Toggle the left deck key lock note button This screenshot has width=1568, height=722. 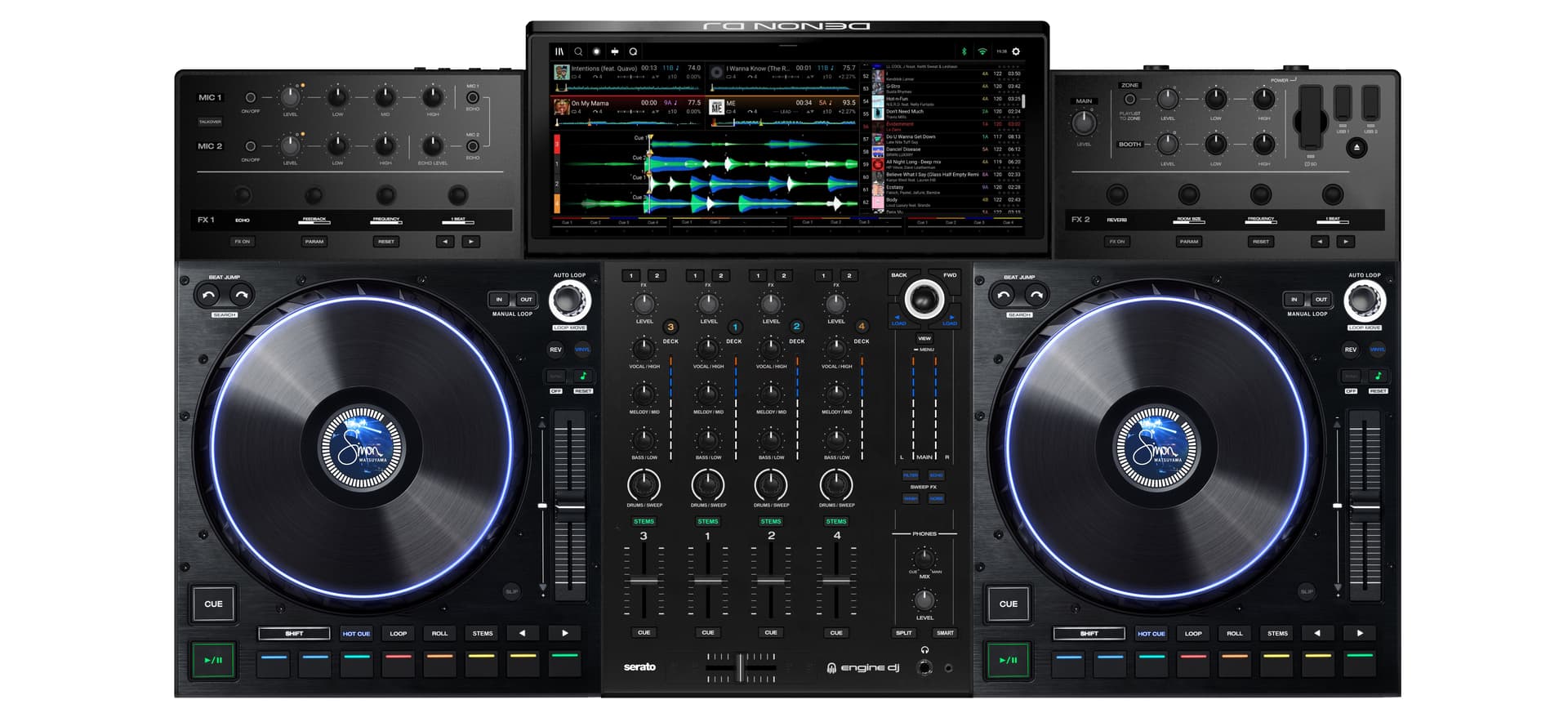[582, 377]
